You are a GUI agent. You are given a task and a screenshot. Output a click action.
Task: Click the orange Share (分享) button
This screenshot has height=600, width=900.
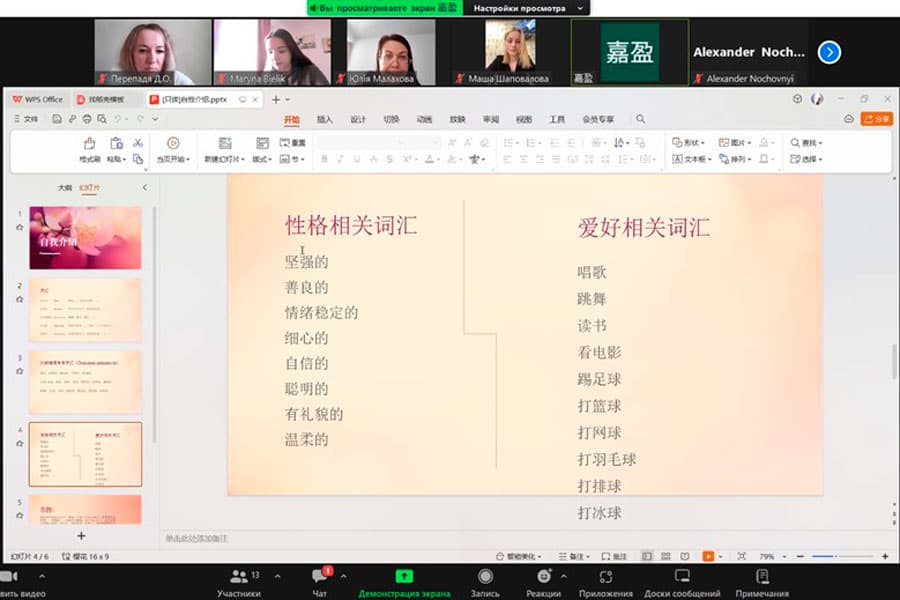pos(876,119)
